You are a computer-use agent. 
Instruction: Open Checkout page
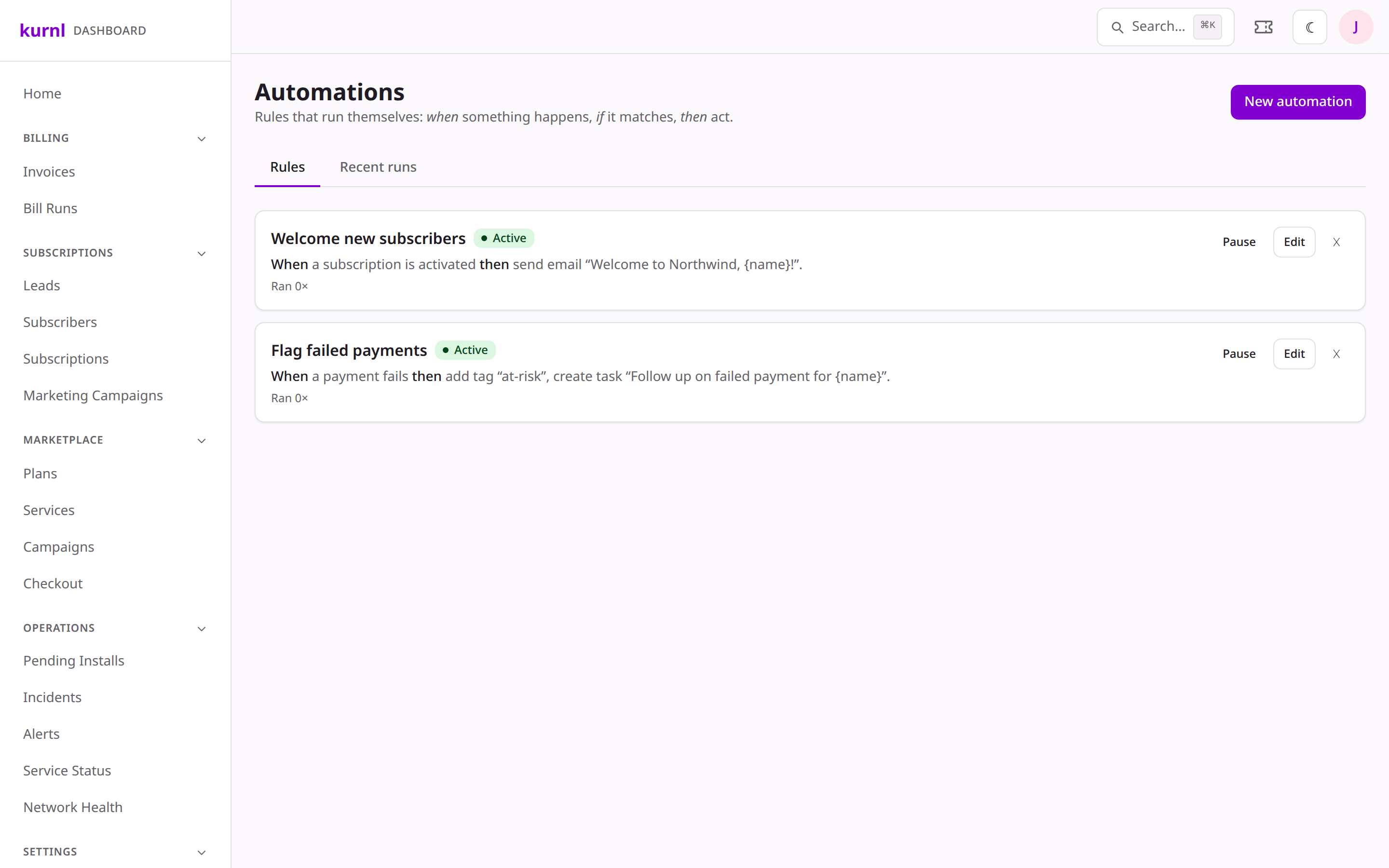[53, 584]
